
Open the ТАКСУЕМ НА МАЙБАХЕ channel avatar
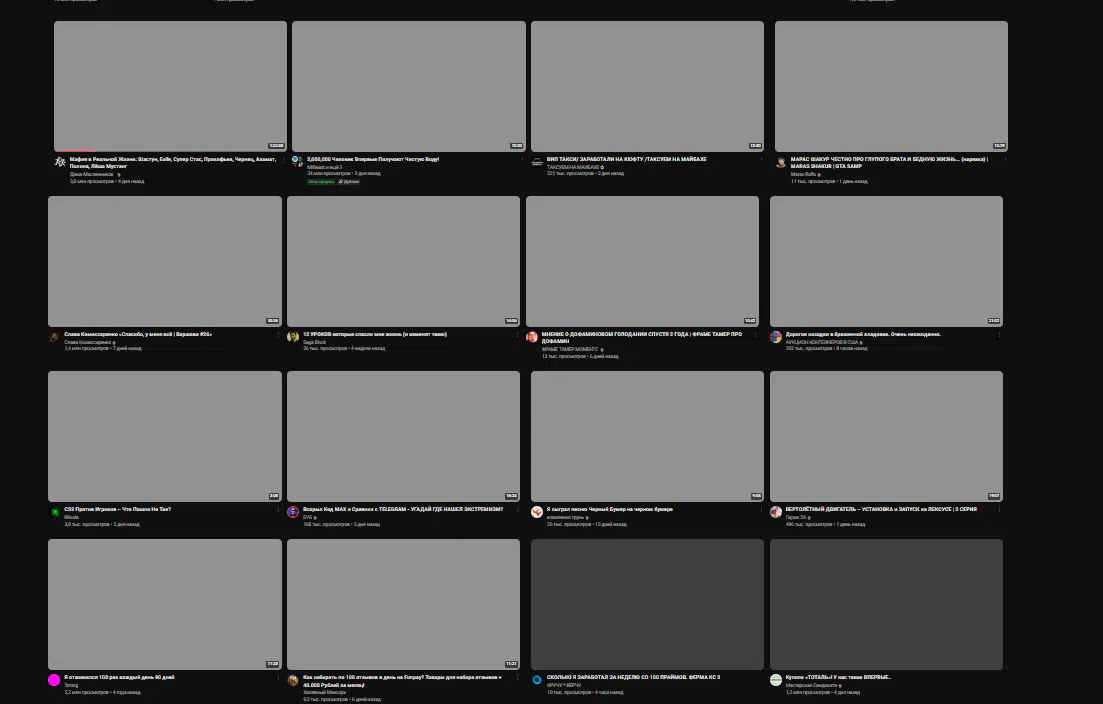[x=537, y=162]
